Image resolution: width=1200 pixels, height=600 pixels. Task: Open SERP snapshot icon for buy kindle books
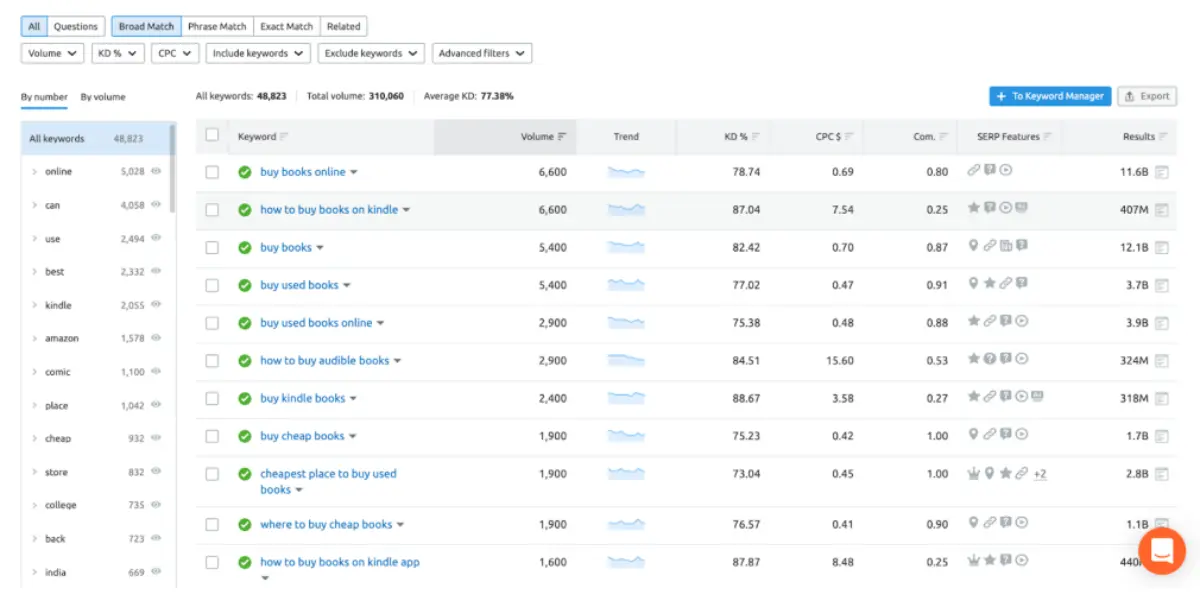pos(1161,398)
